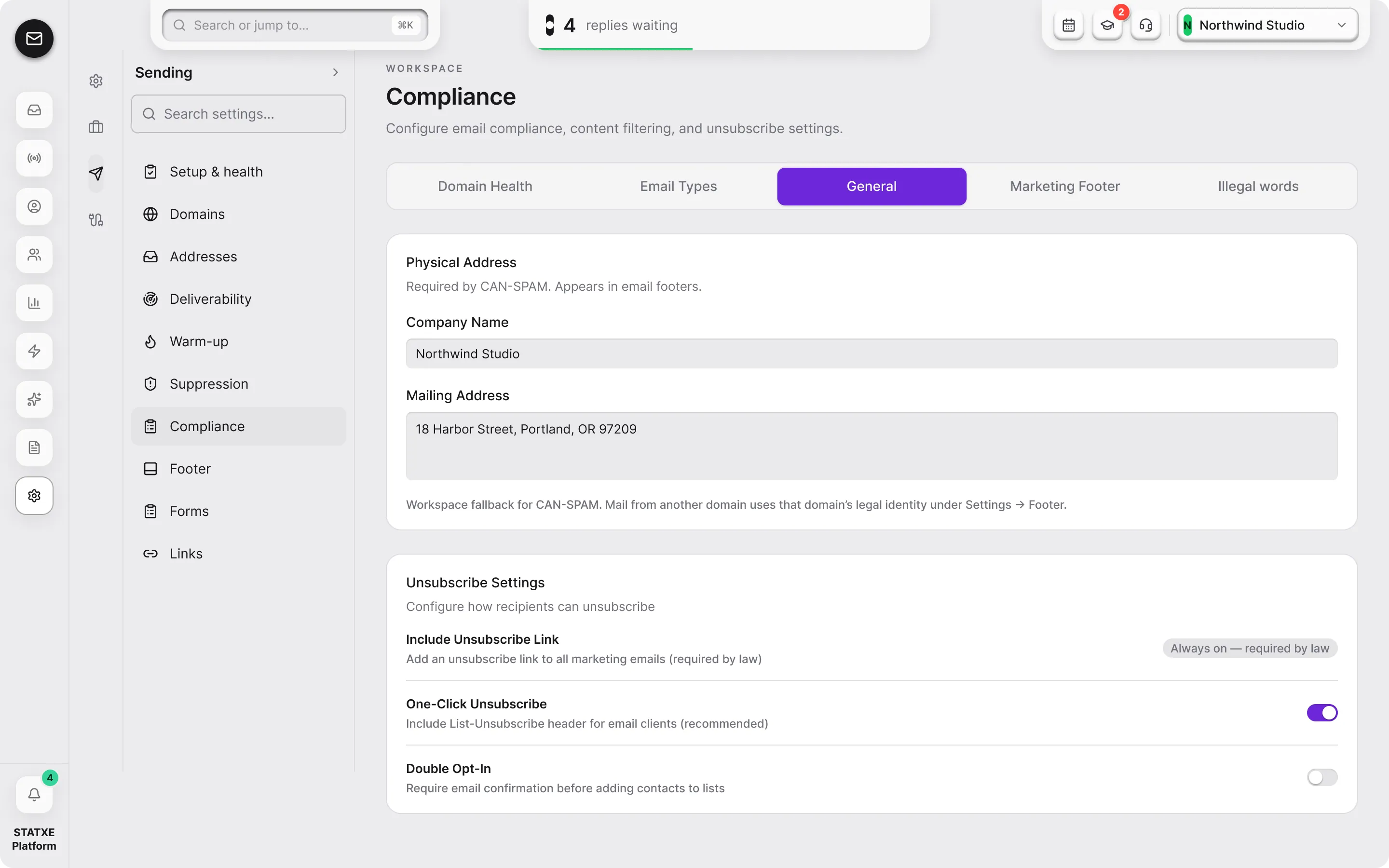Open the document templates icon

click(34, 447)
